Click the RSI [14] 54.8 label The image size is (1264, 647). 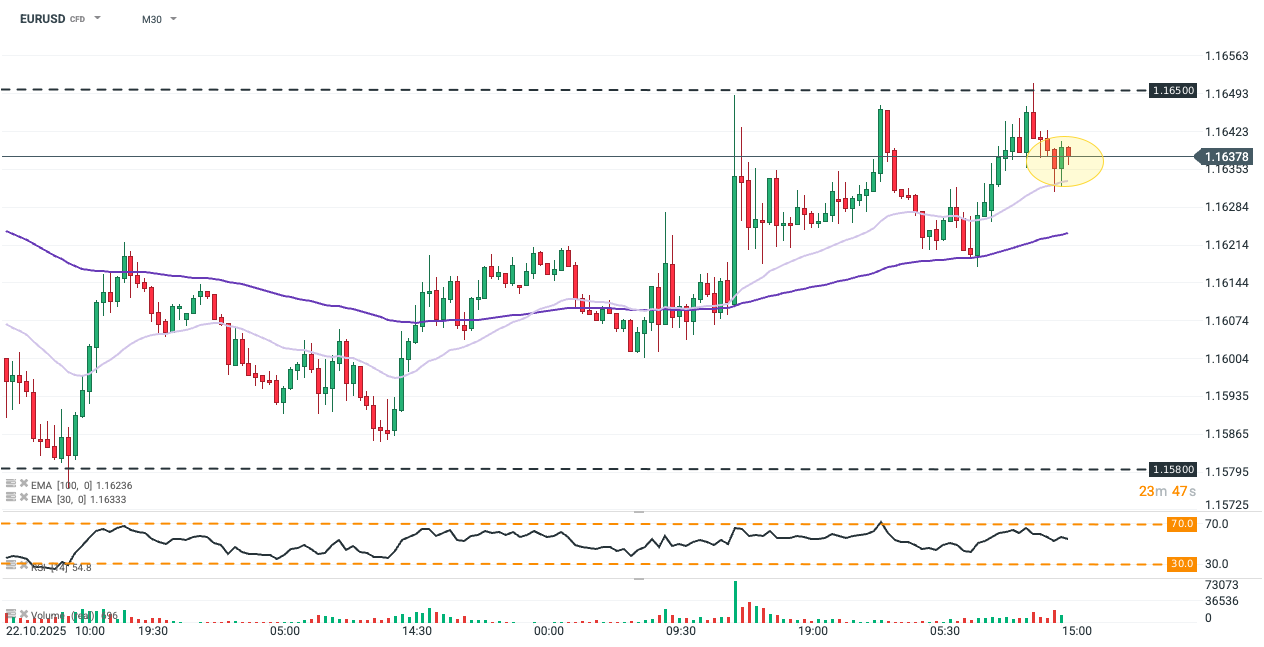click(62, 567)
